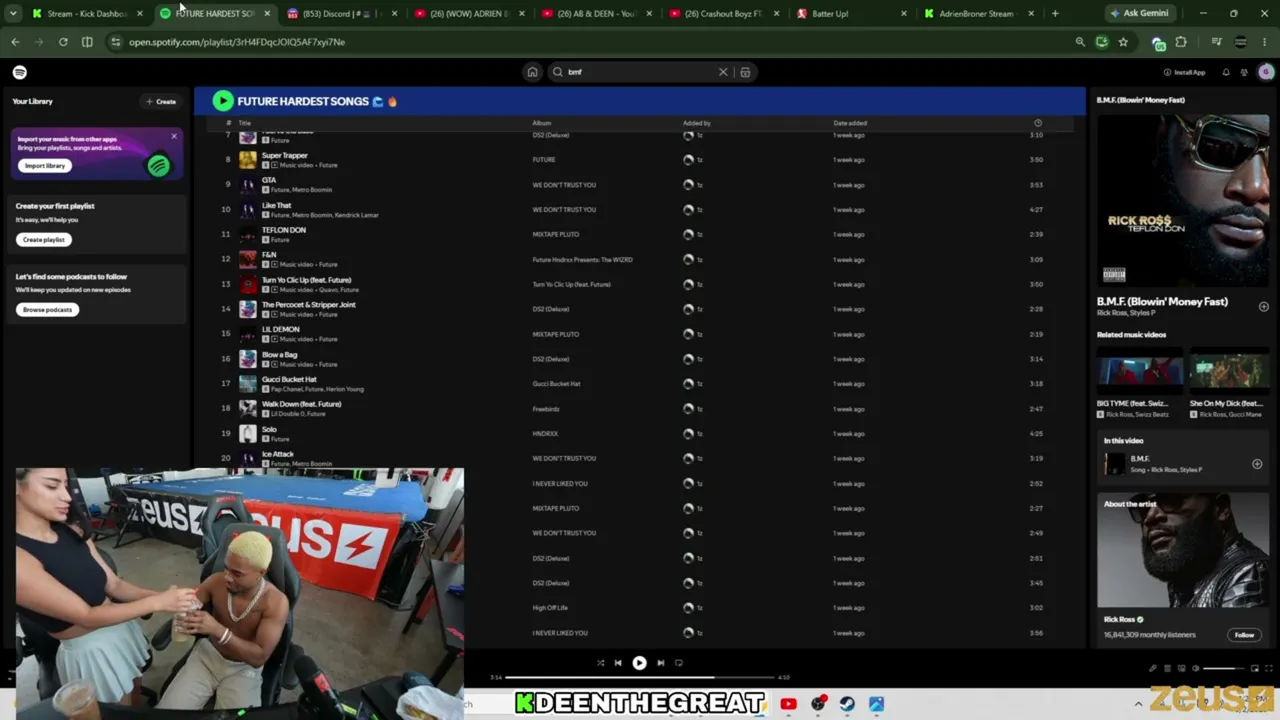Open the Future Hndrxx Presents: The WIZRD album link
Viewport: 1280px width, 720px height.
coord(582,260)
